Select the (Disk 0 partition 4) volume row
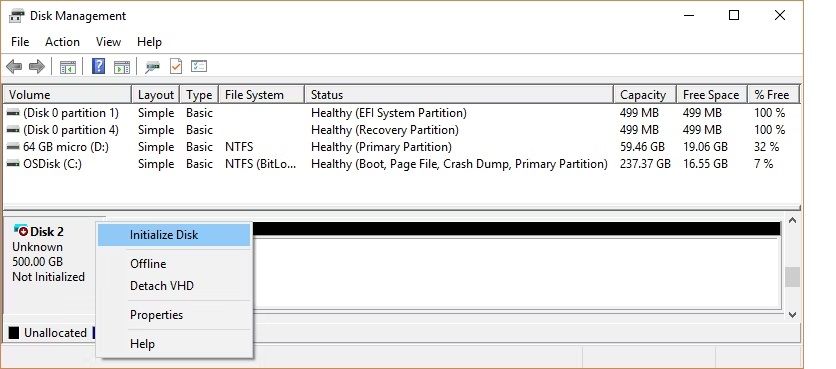This screenshot has width=836, height=369. coord(402,130)
